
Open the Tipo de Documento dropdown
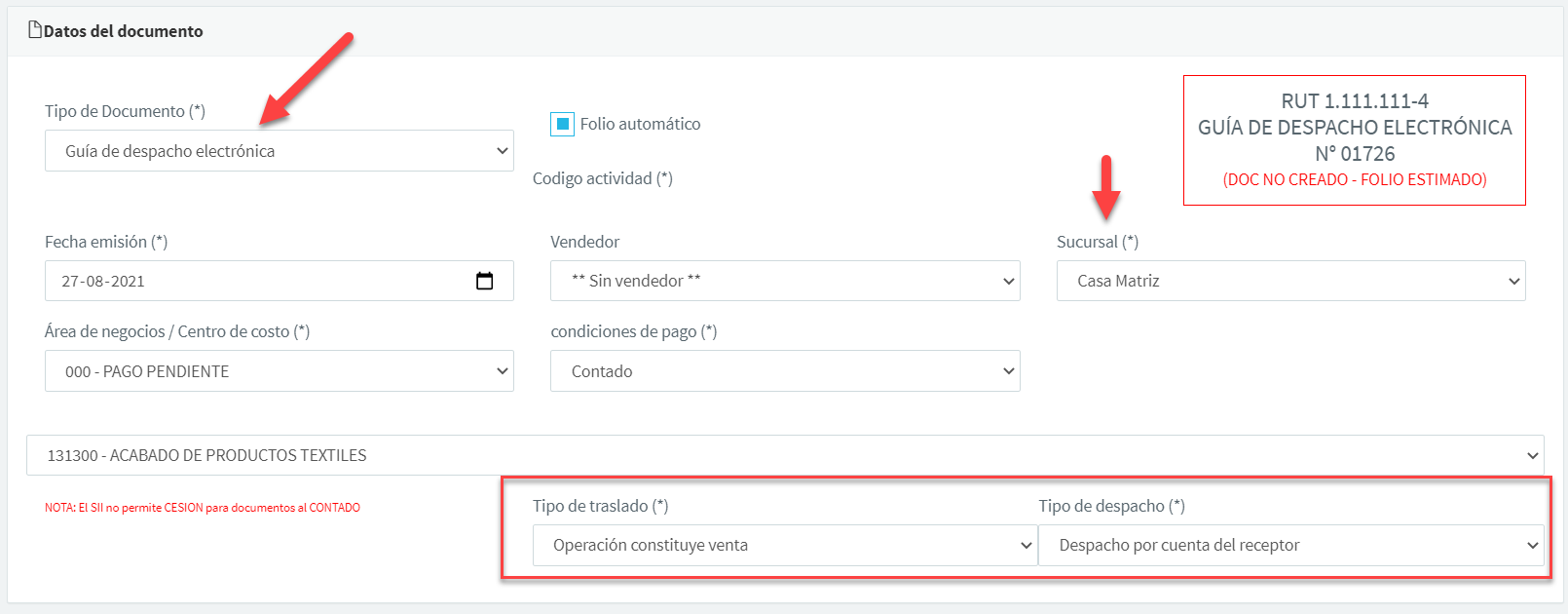point(279,151)
